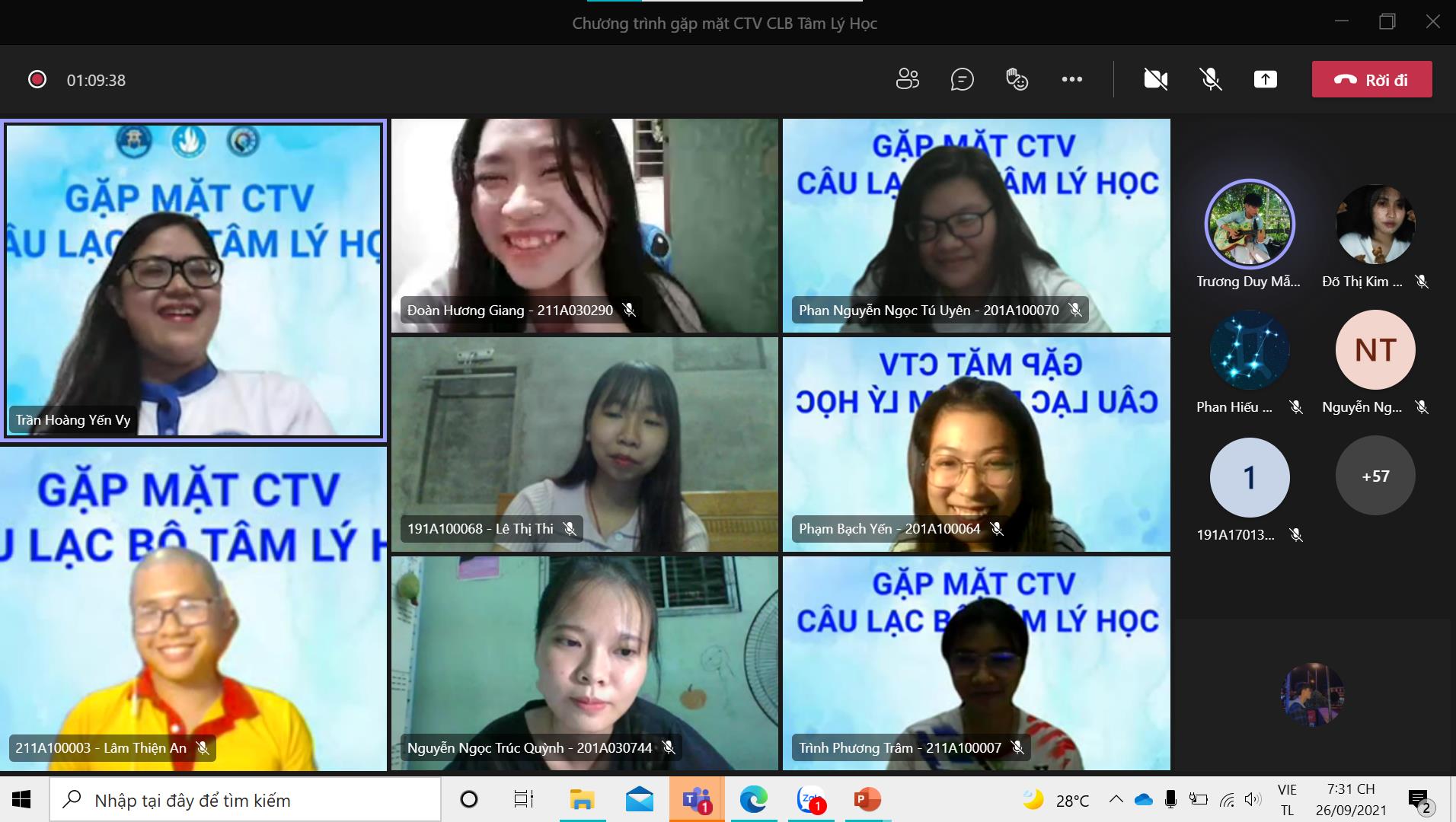The width and height of the screenshot is (1456, 822).
Task: Click the red recording indicator
Action: [37, 80]
